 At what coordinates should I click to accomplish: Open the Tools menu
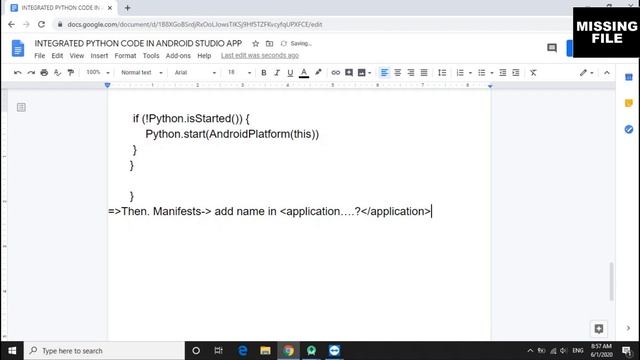click(151, 56)
